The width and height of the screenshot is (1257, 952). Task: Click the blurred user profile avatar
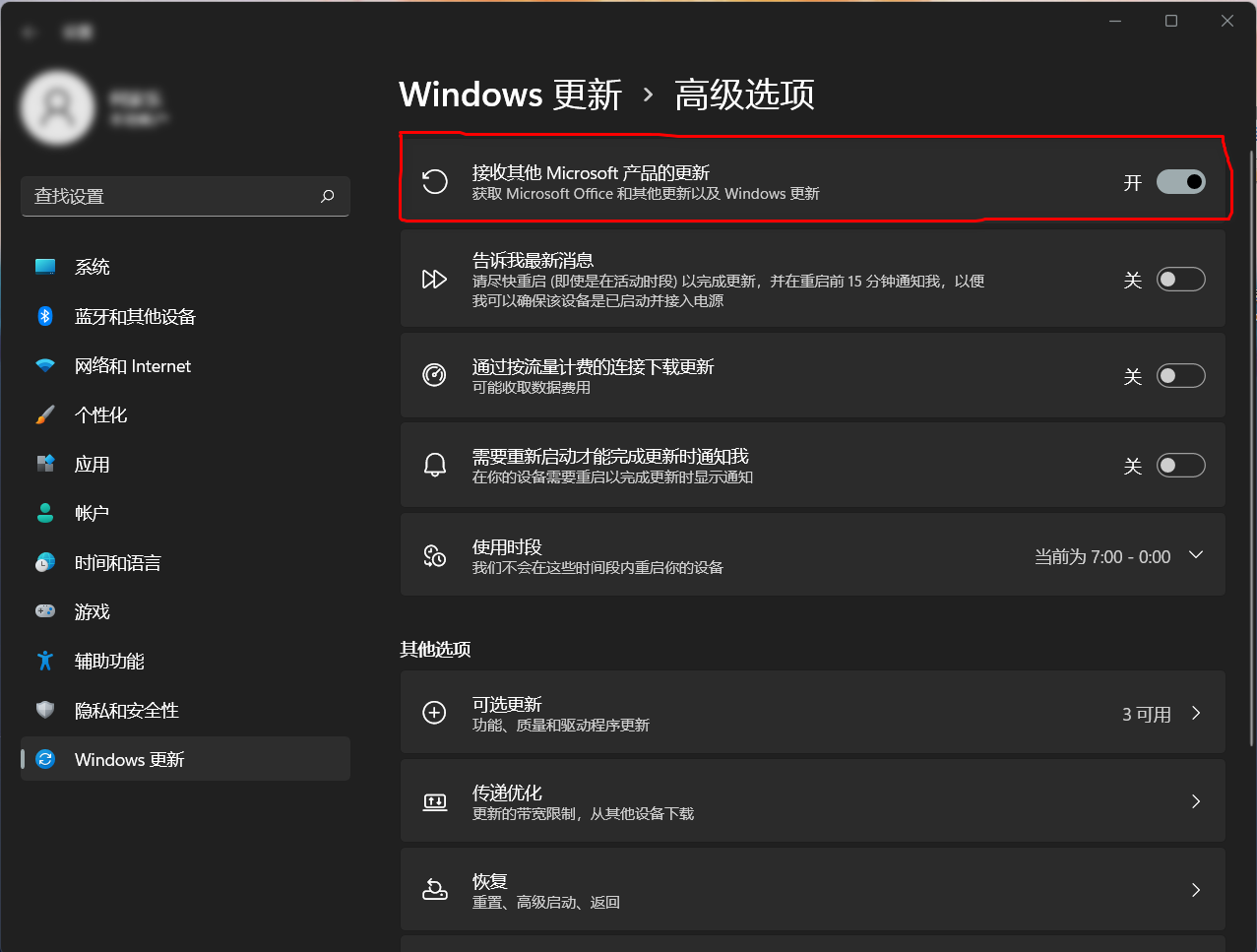(x=58, y=107)
